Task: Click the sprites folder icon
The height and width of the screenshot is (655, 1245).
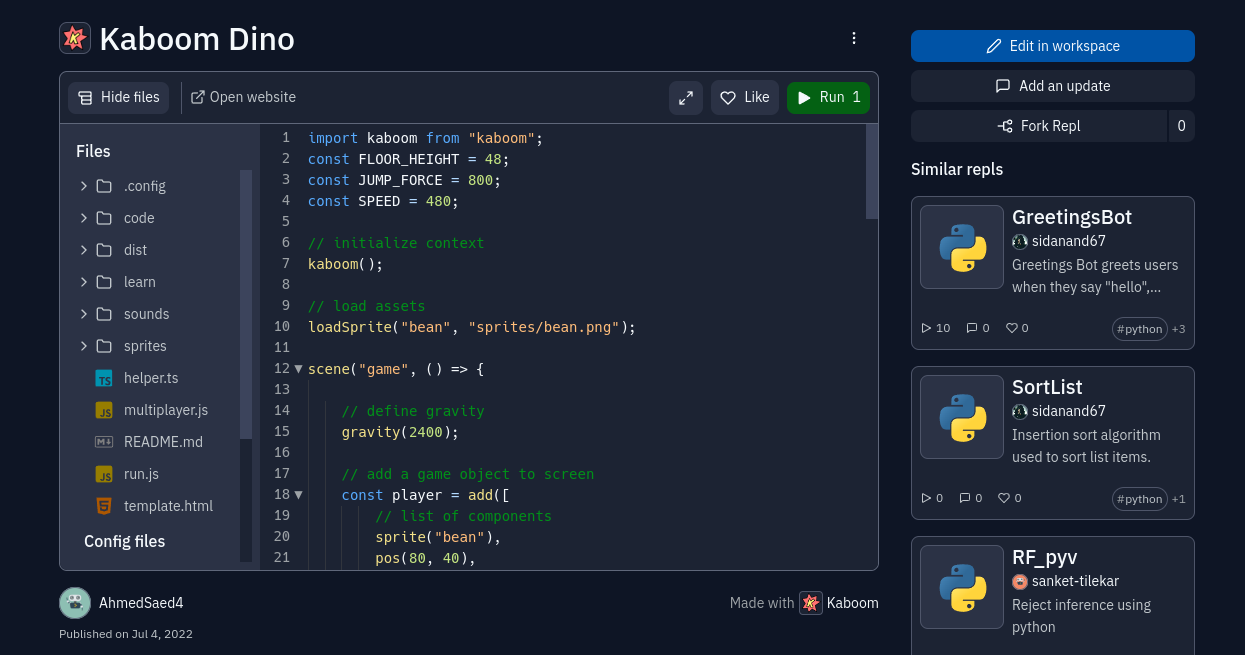Action: pyautogui.click(x=104, y=346)
